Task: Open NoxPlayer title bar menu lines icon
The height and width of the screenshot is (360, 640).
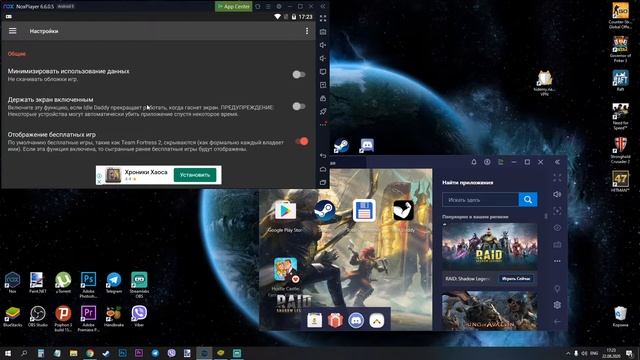Action: [x=268, y=7]
